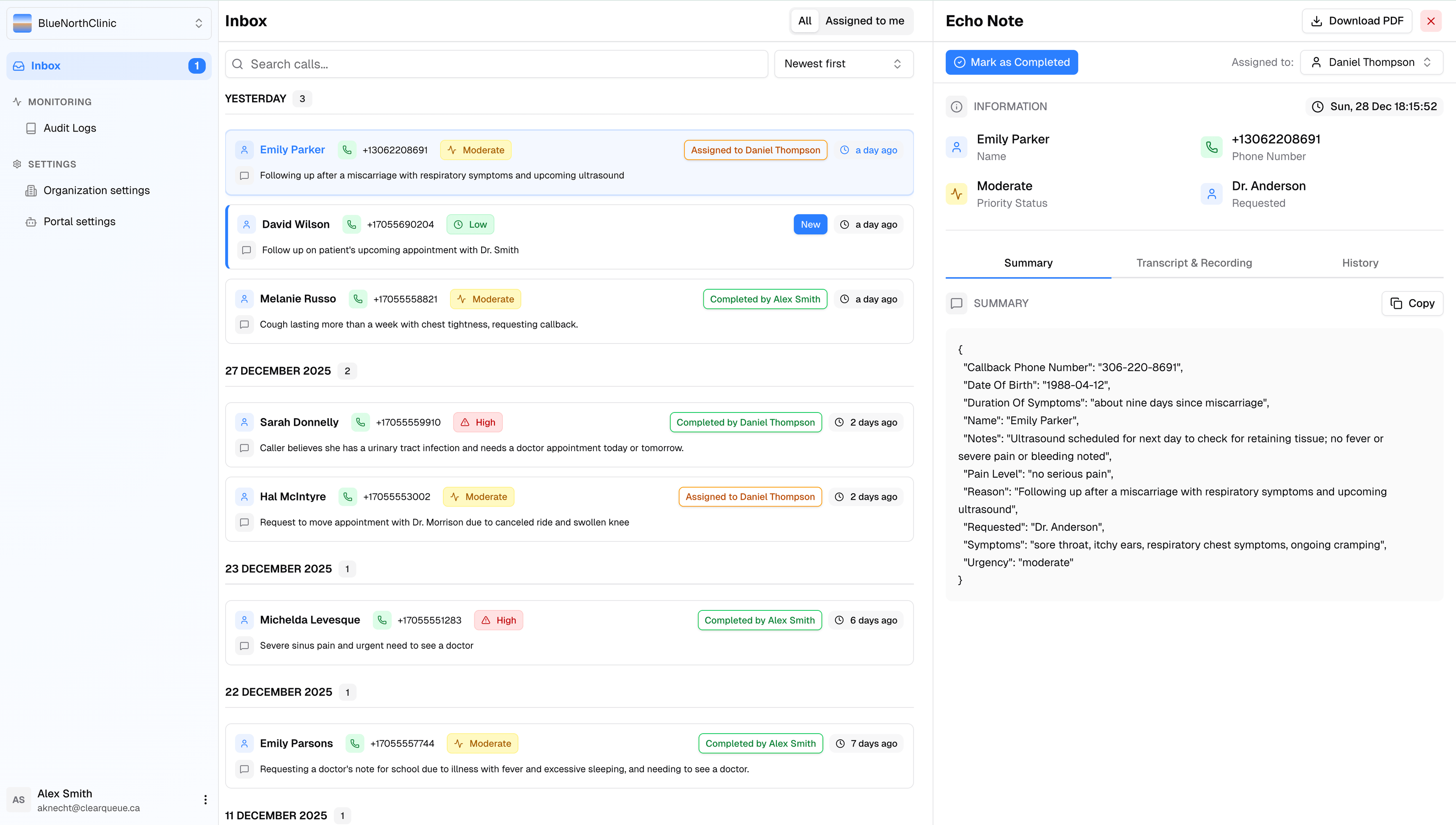Switch to the Transcript & Recording tab
This screenshot has height=825, width=1456.
pyautogui.click(x=1194, y=262)
